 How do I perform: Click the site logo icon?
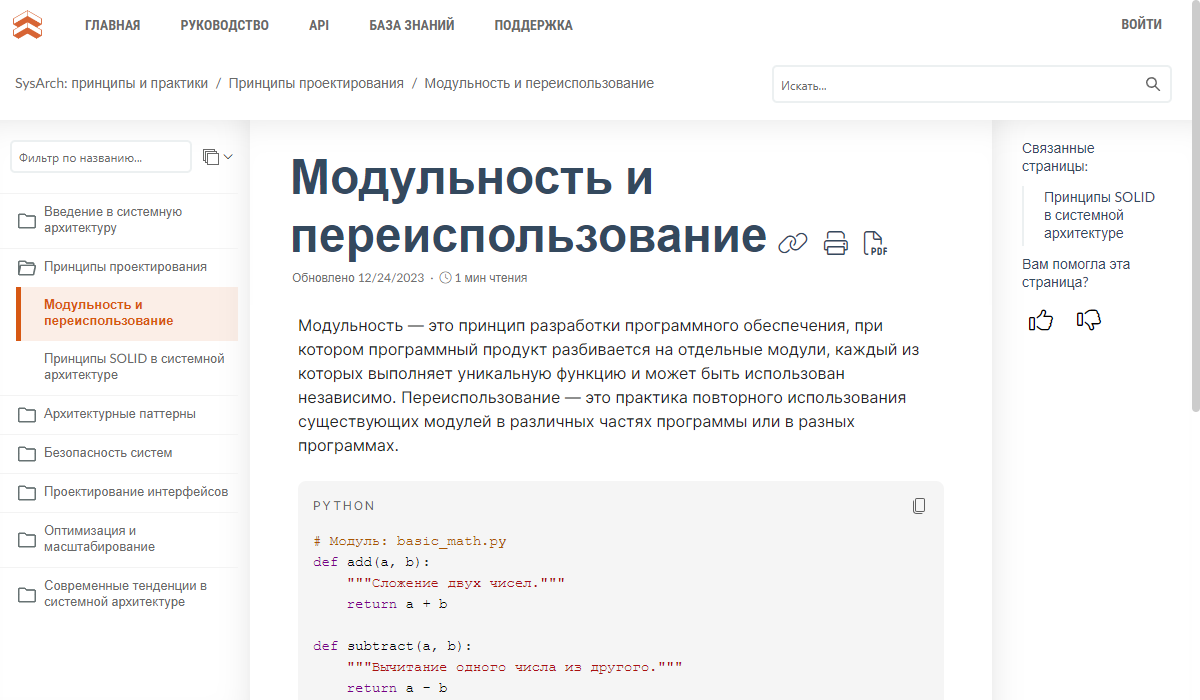point(28,25)
